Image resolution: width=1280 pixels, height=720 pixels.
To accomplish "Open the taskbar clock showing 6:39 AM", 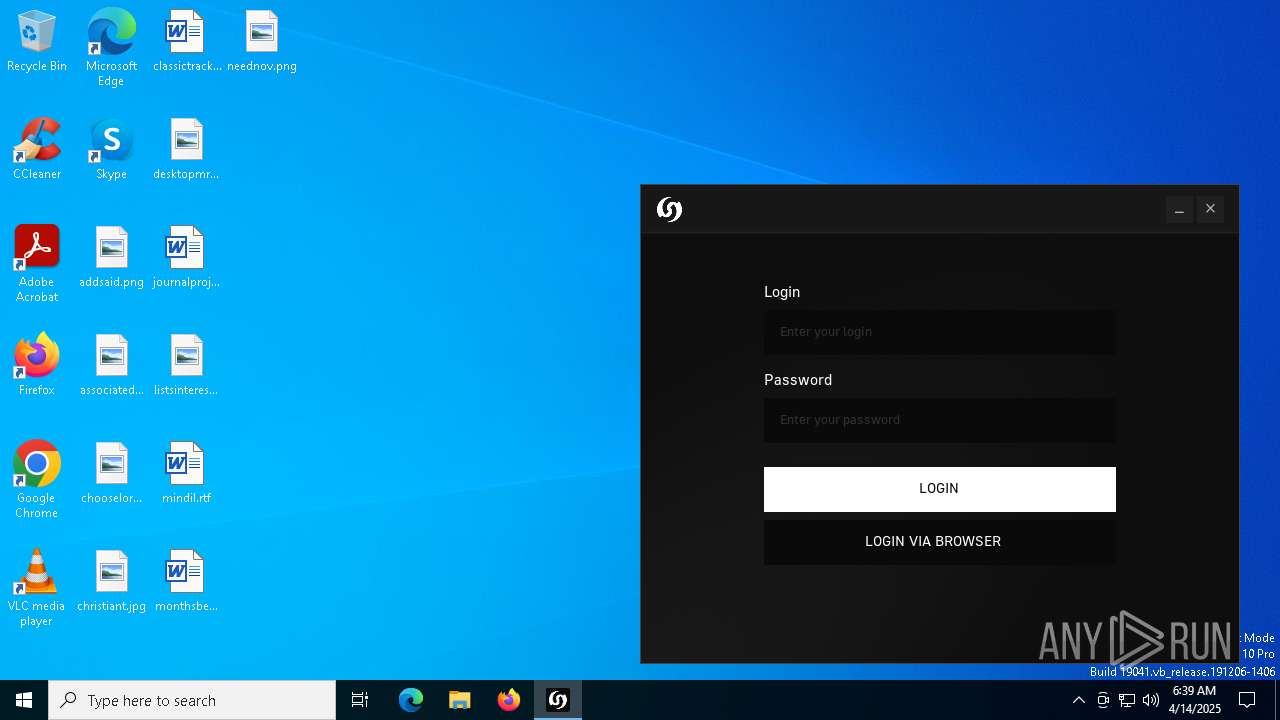I will pos(1195,700).
